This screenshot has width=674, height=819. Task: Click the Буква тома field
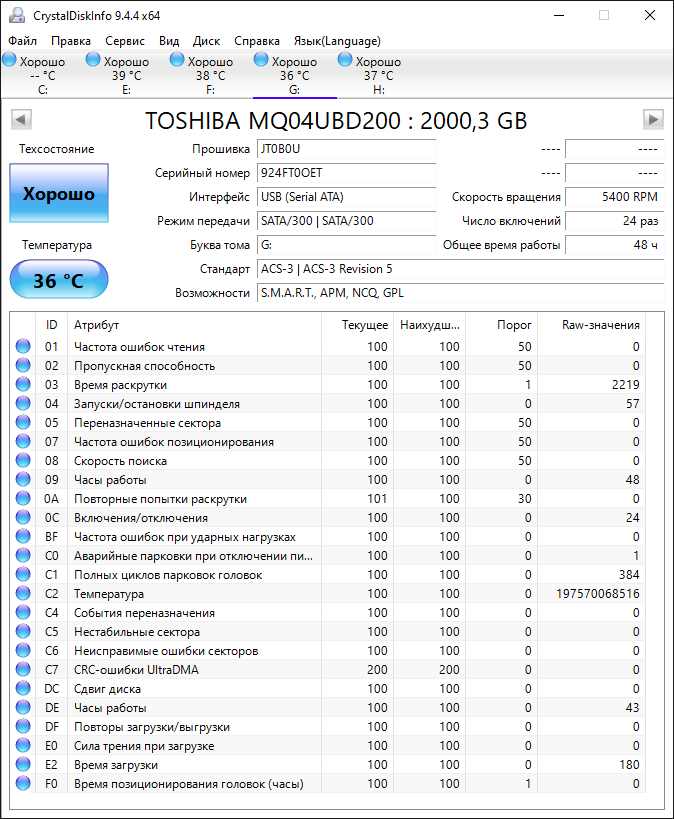click(346, 245)
